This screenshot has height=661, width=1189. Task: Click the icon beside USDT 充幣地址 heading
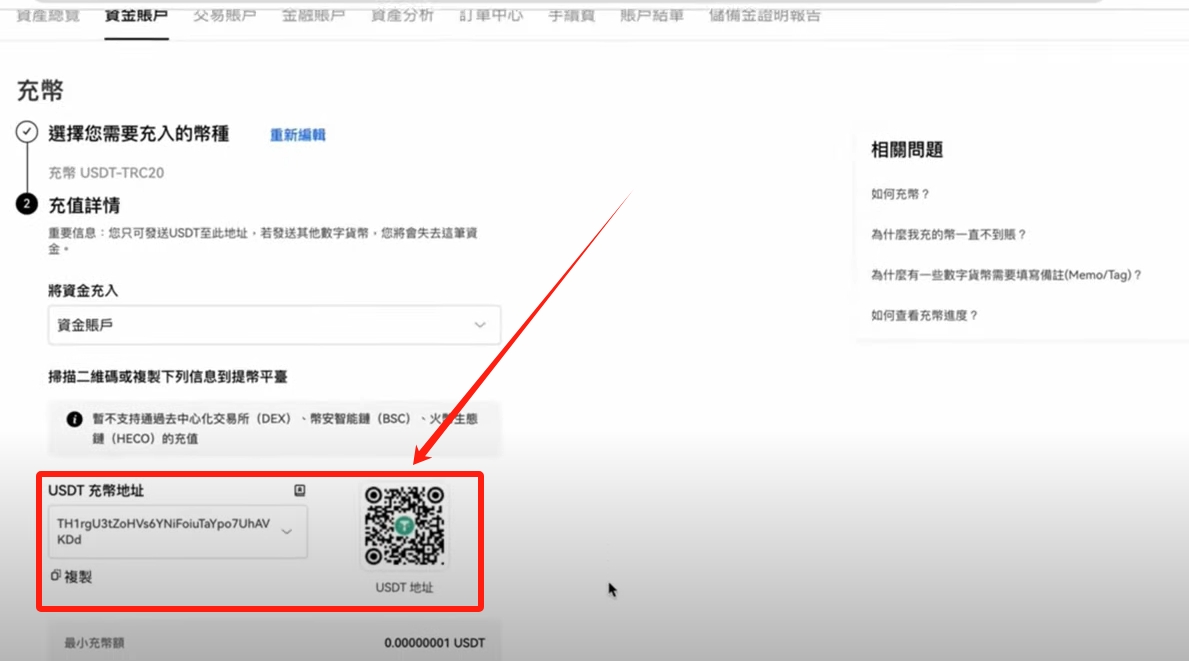pos(300,490)
